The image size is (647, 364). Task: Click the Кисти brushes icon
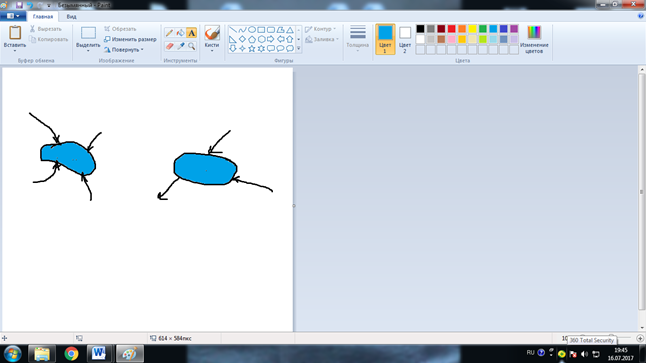click(212, 33)
